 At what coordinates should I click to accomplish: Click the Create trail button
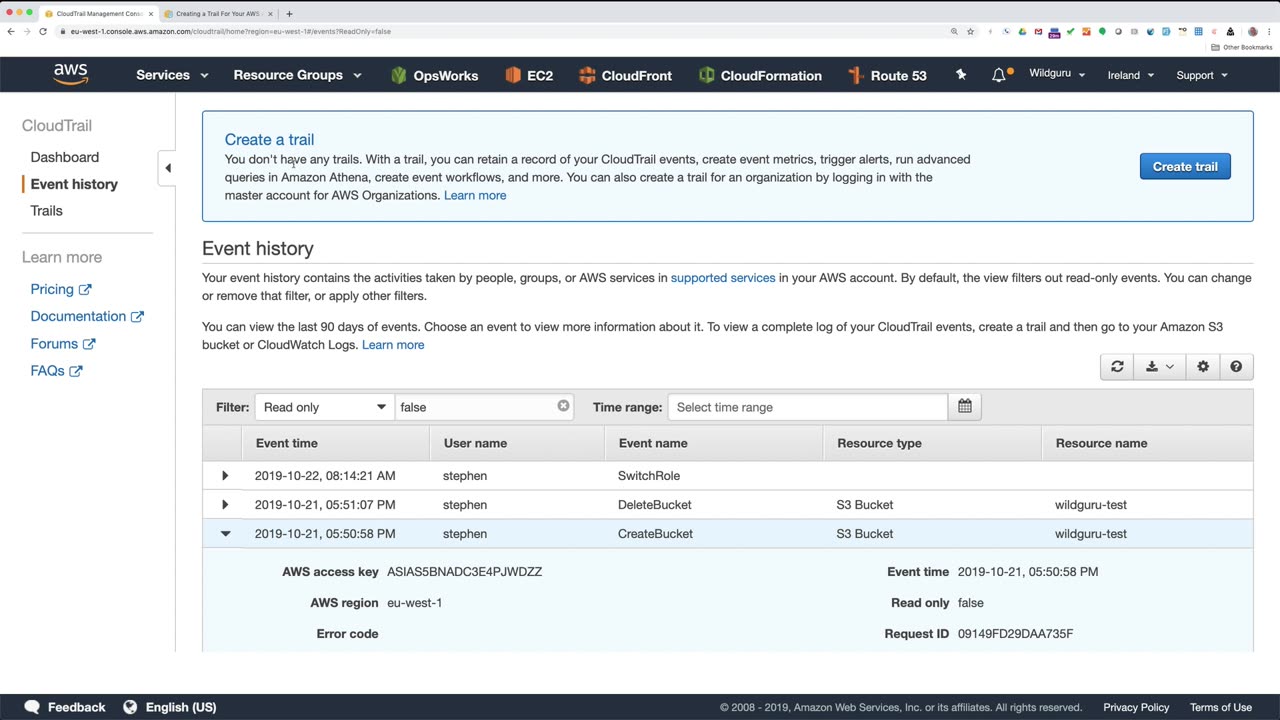pyautogui.click(x=1185, y=166)
